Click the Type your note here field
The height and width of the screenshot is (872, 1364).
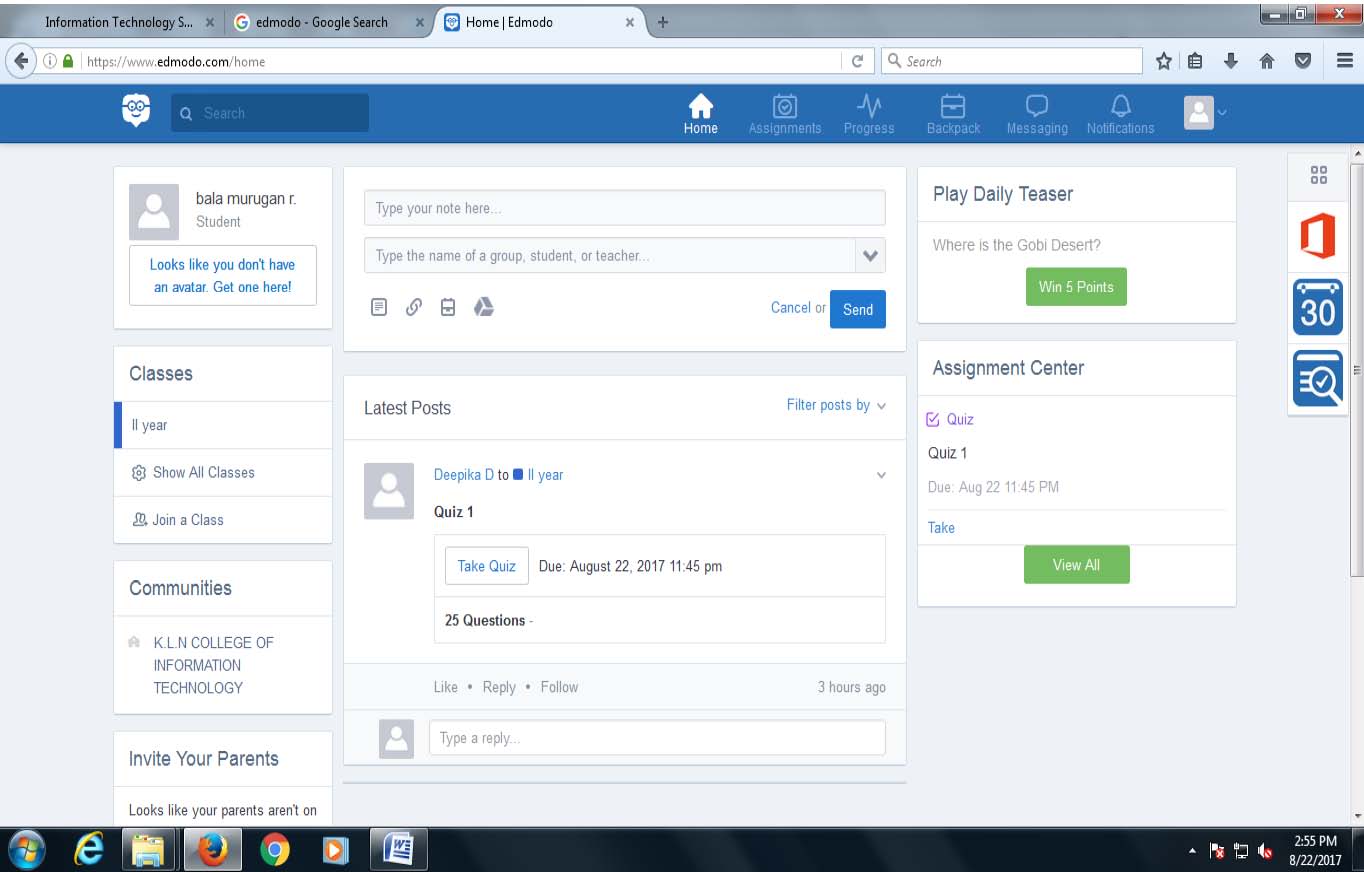tap(624, 208)
